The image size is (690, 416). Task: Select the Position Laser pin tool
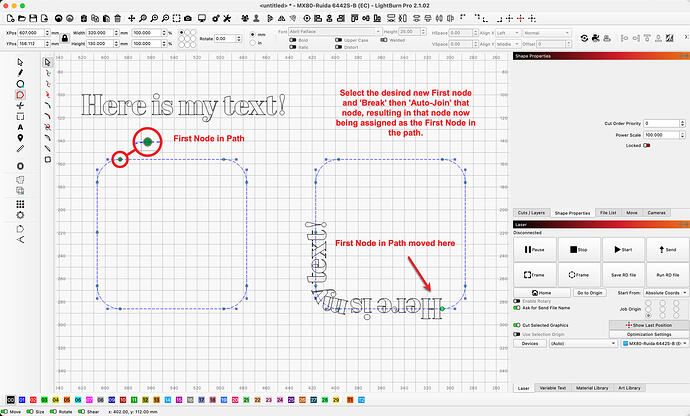[20, 138]
